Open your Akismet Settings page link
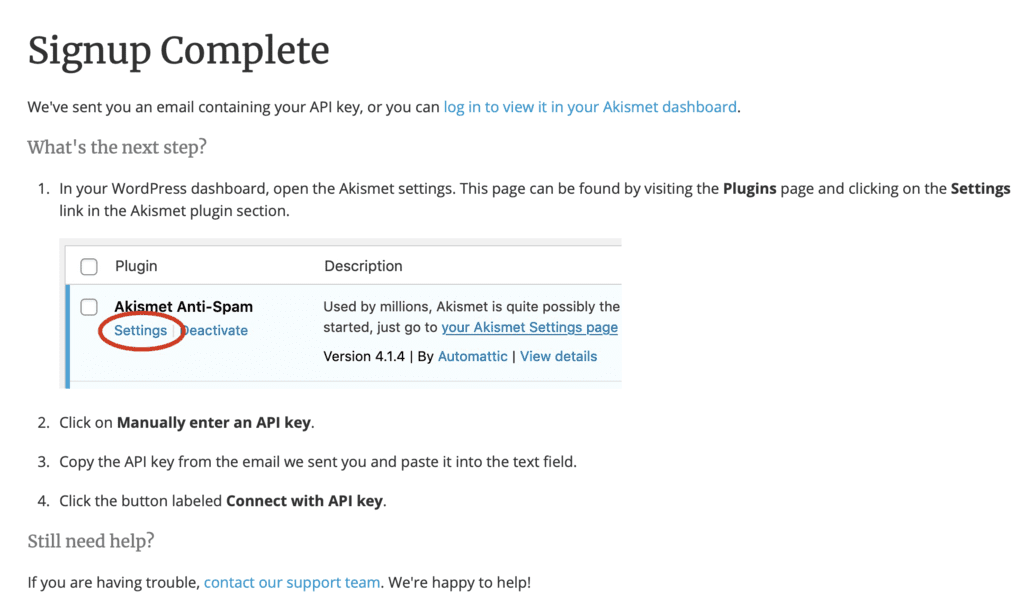 tap(529, 327)
